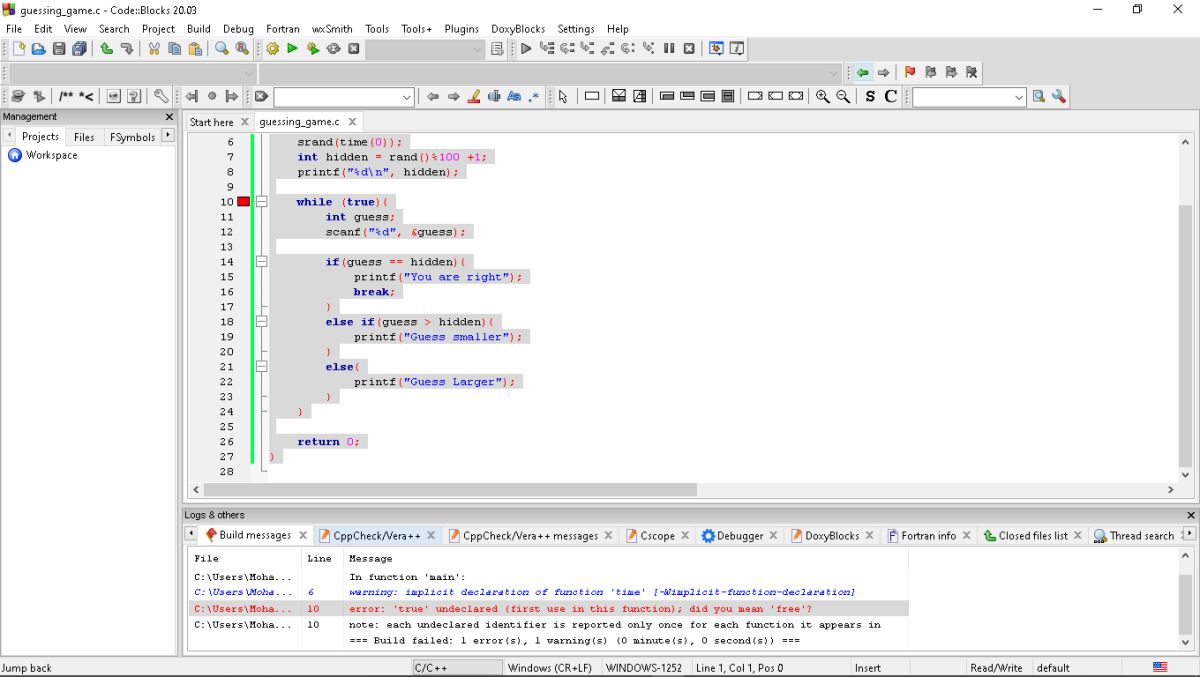This screenshot has width=1200, height=677.
Task: Open the build target dropdown
Action: coord(477,49)
